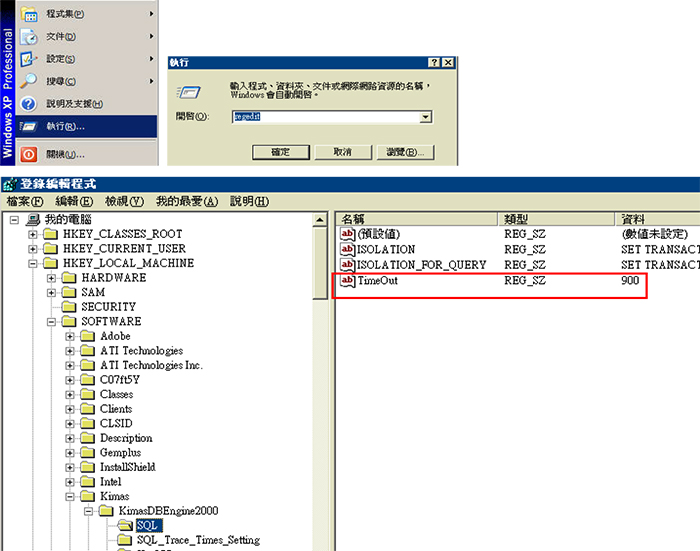Select the My Computer icon in tree

(x=33, y=219)
